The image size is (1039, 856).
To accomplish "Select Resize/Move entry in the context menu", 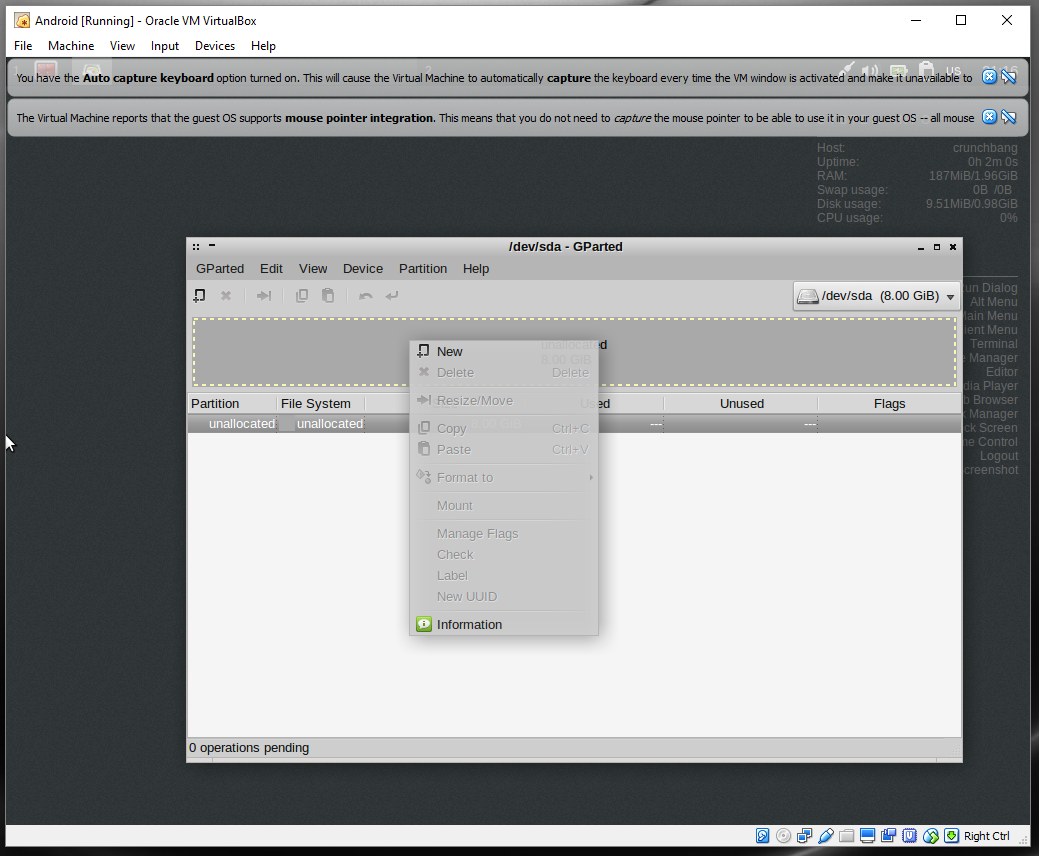I will (504, 400).
